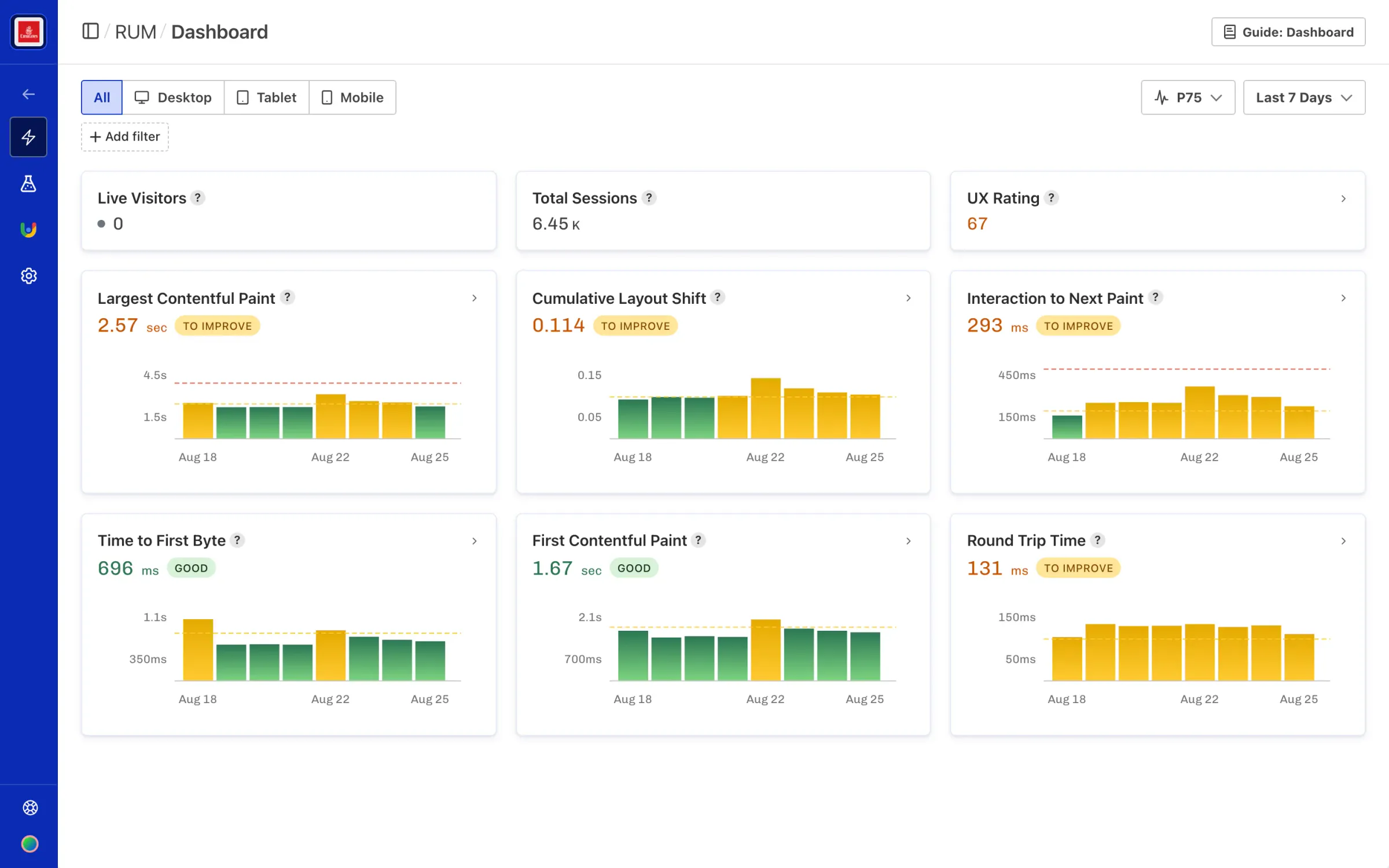Screen dimensions: 1389x868
Task: Click the RUM breadcrumb link
Action: point(135,32)
